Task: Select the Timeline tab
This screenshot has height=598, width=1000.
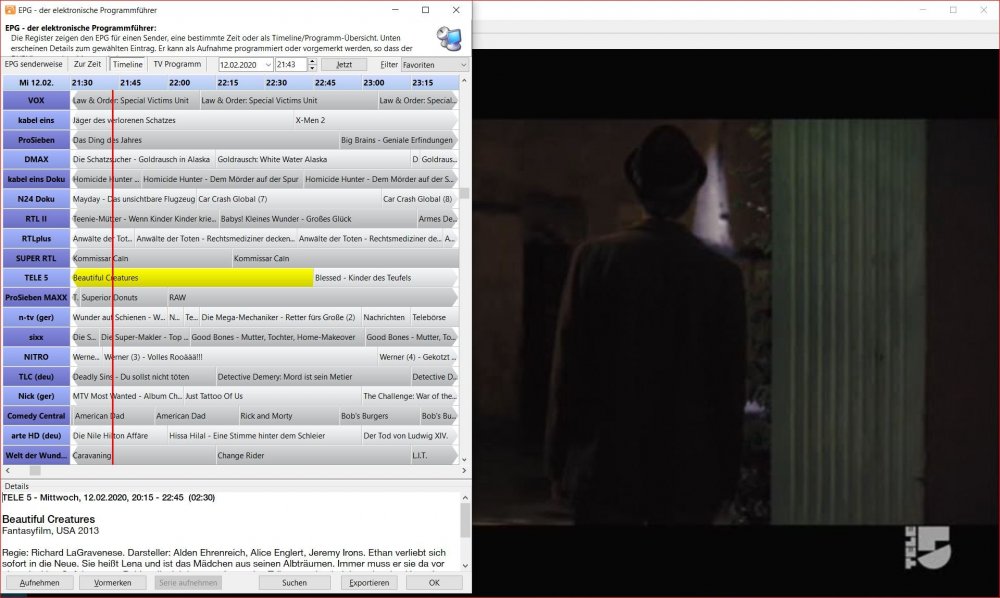Action: click(128, 64)
